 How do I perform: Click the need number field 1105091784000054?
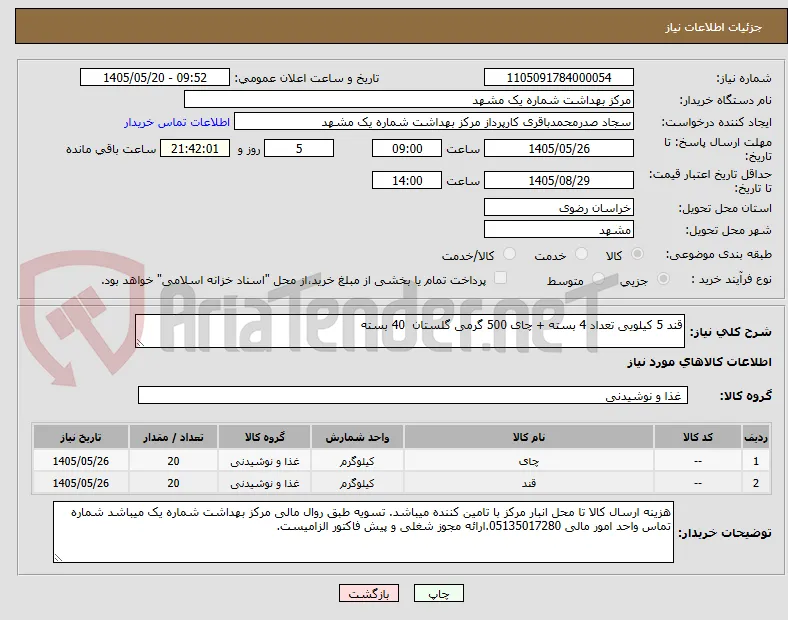coord(559,77)
